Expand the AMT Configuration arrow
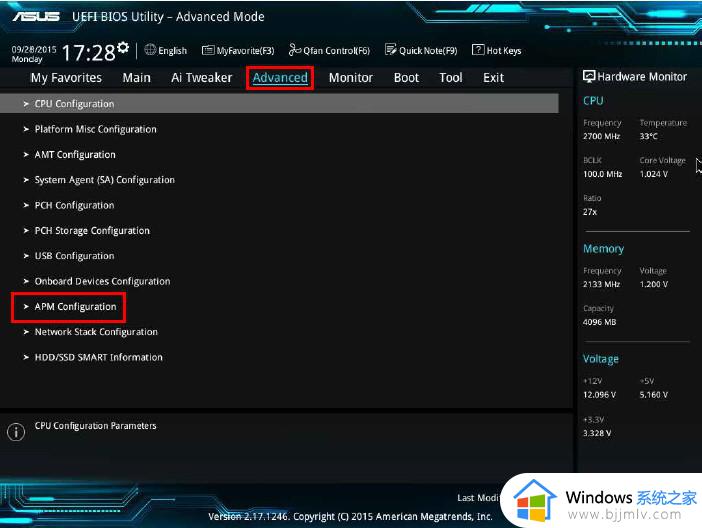This screenshot has height=528, width=702. click(x=26, y=155)
